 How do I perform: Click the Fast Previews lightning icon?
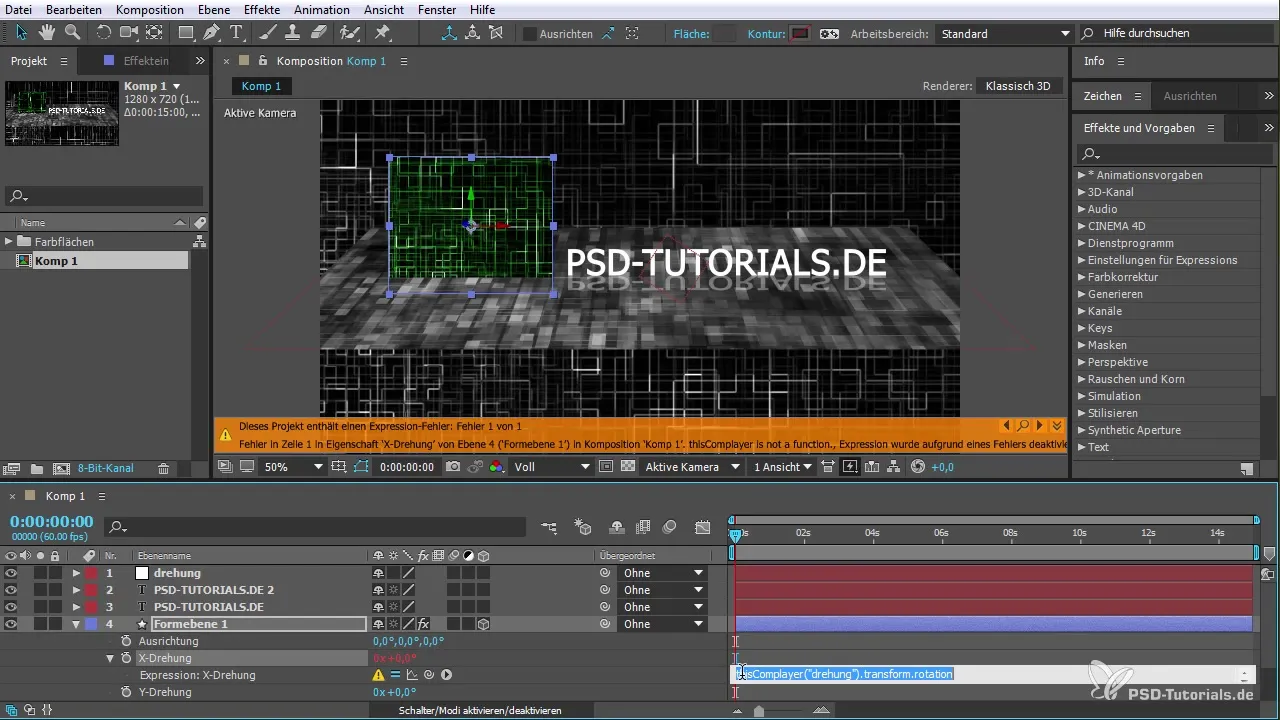pos(850,467)
